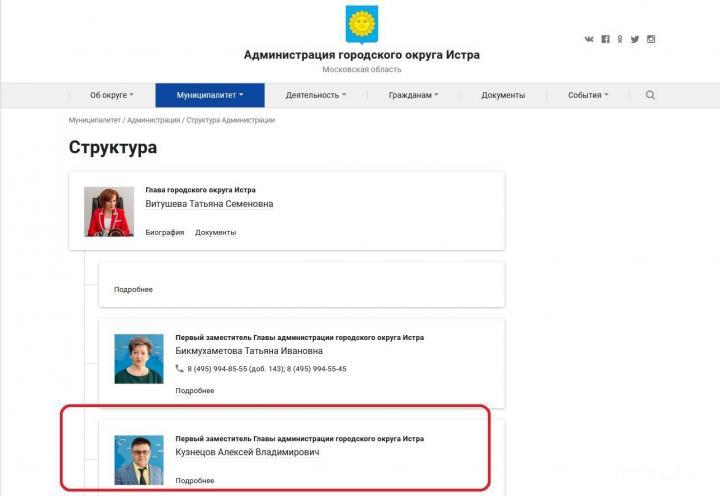The width and height of the screenshot is (720, 496).
Task: Click Подробнее under Кузнецов Алексей Владимирович
Action: [195, 480]
